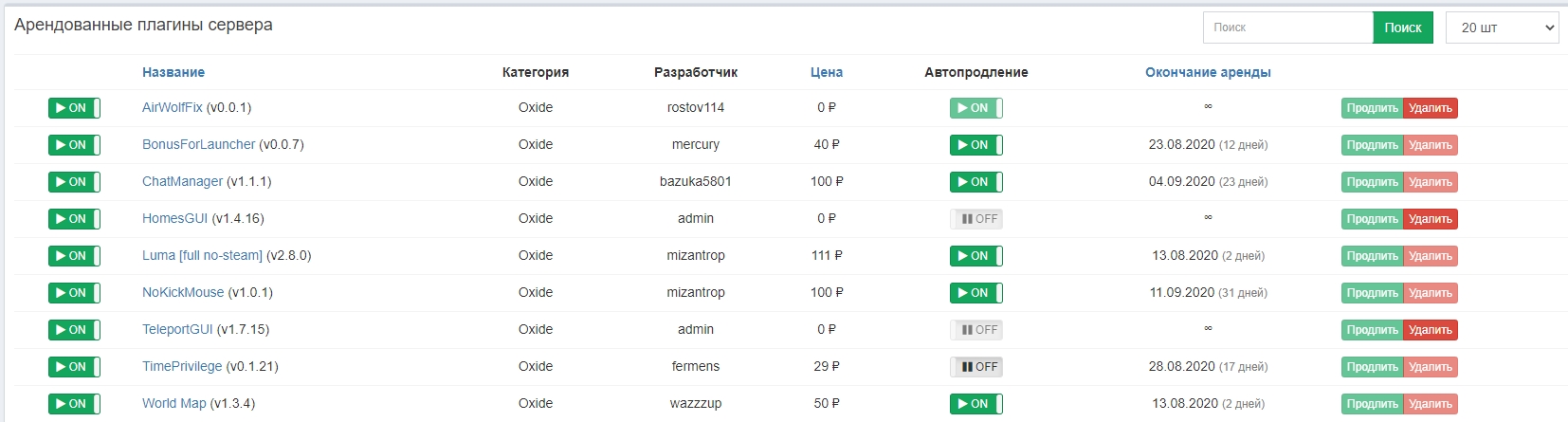Click the green Поиск search button
This screenshot has height=422, width=1568.
tap(1402, 28)
